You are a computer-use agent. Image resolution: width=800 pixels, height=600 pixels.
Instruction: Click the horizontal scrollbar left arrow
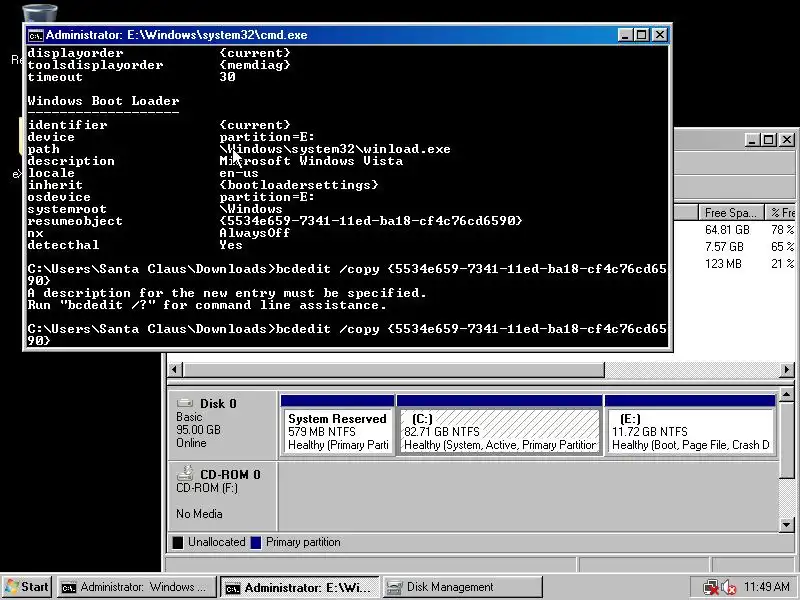[x=174, y=369]
